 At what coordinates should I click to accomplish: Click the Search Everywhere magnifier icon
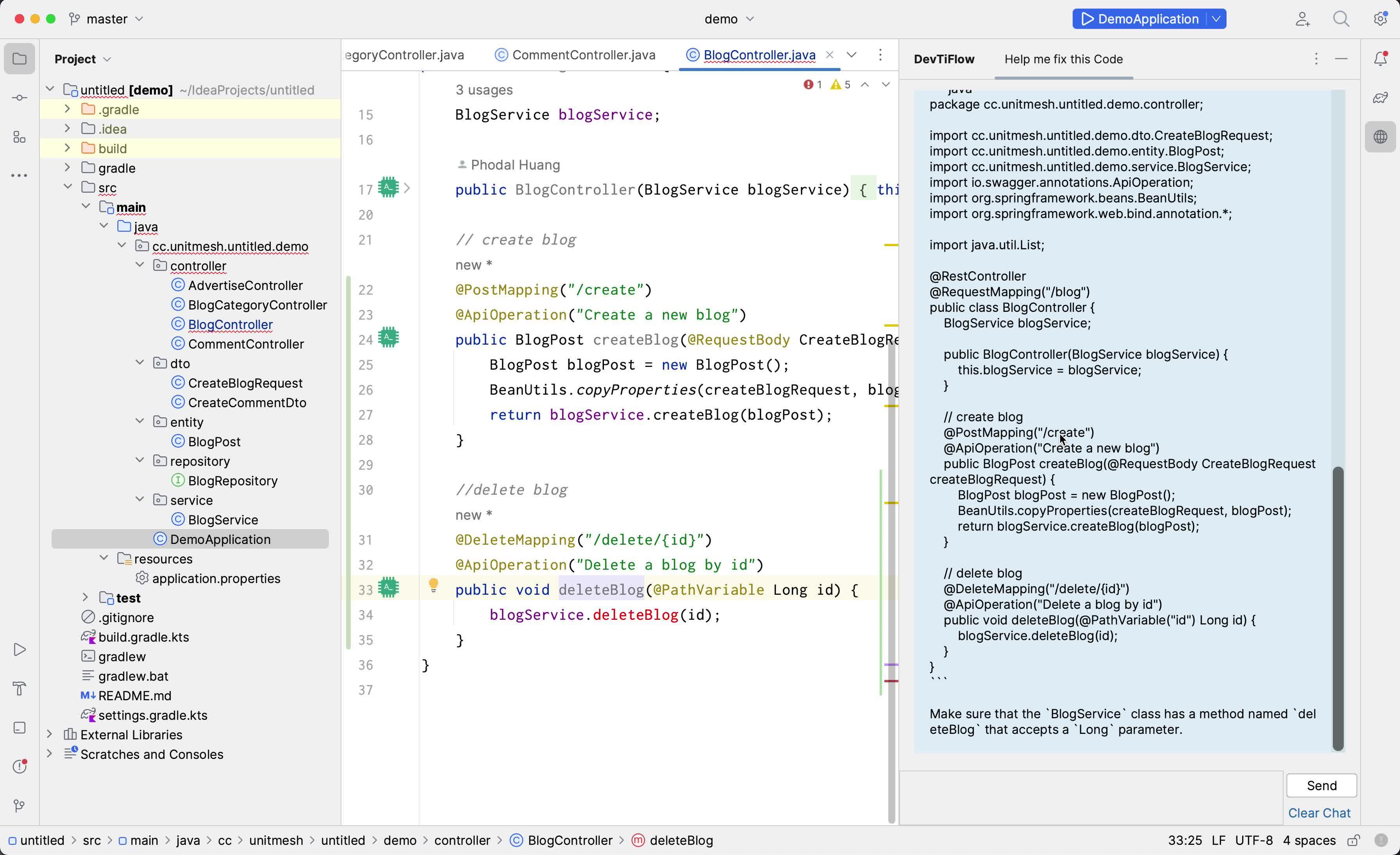(x=1341, y=19)
